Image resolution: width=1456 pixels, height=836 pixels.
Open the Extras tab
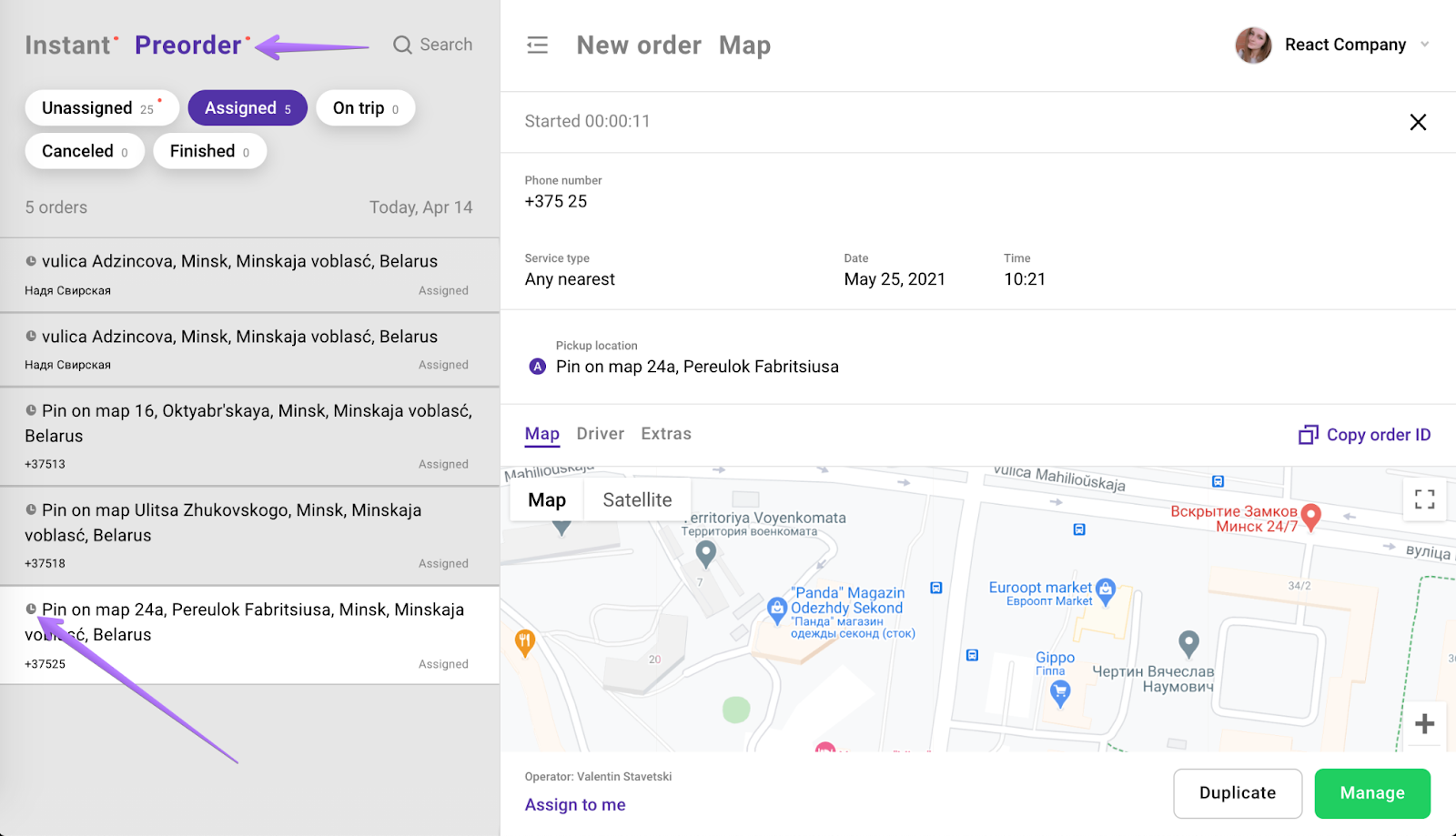[x=666, y=434]
